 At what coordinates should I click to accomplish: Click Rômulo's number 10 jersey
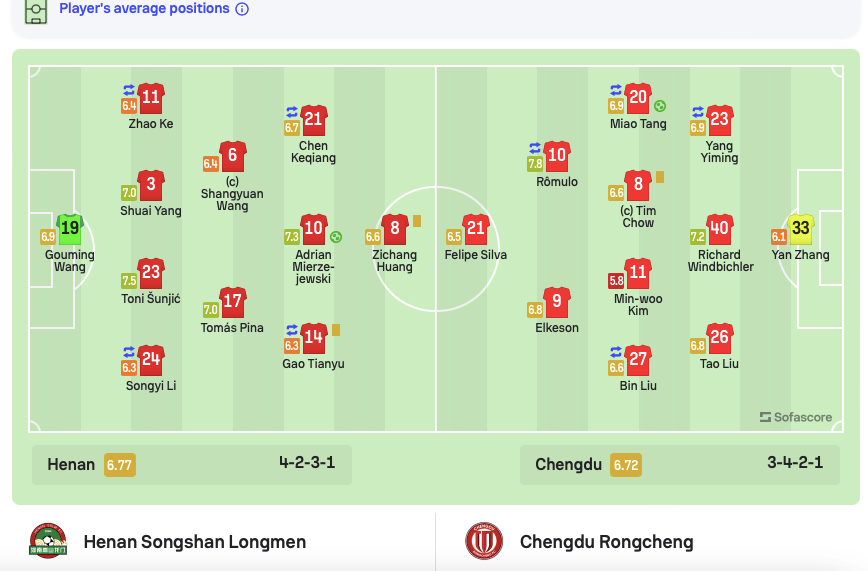[x=557, y=156]
